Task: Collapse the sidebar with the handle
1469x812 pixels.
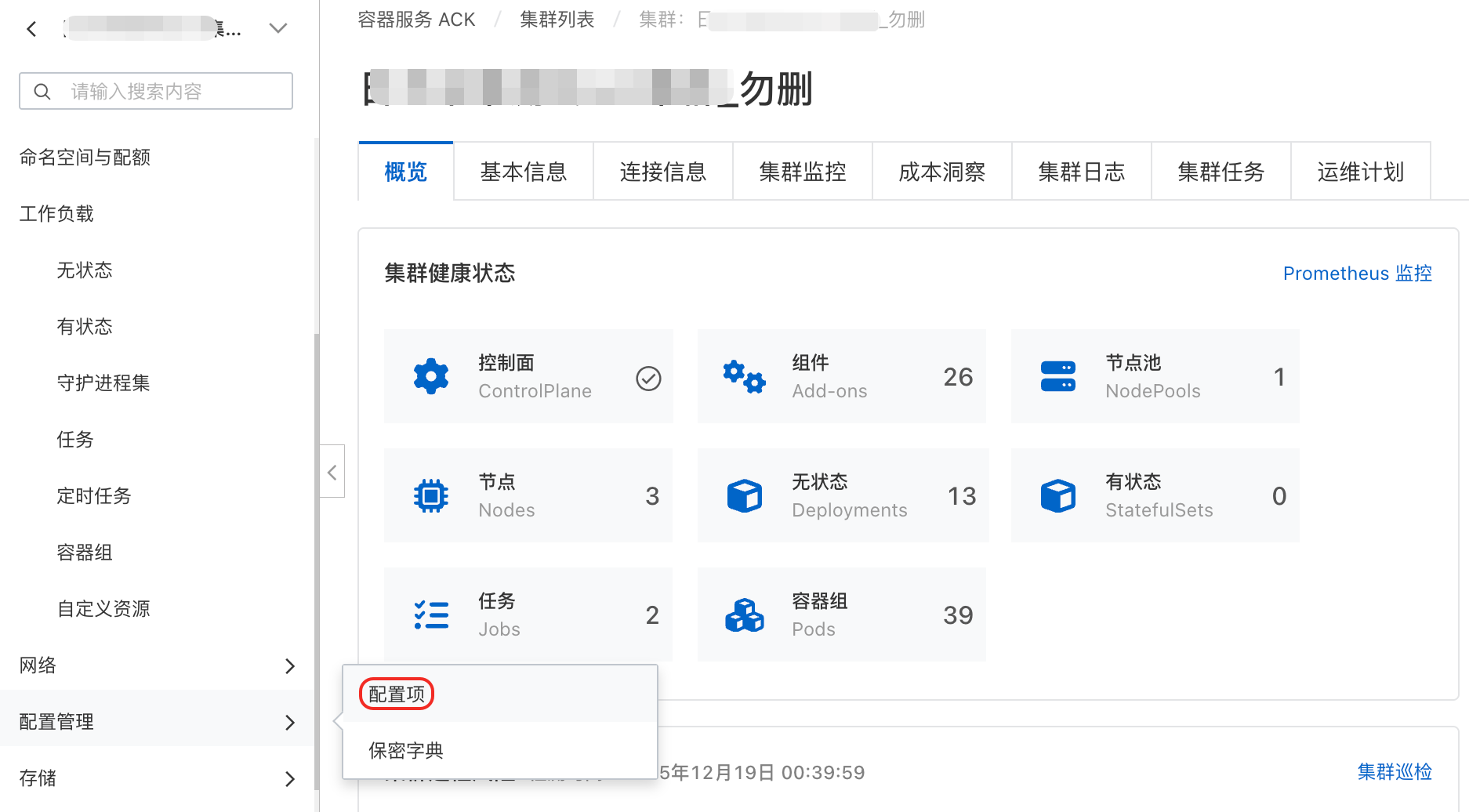Action: [332, 472]
